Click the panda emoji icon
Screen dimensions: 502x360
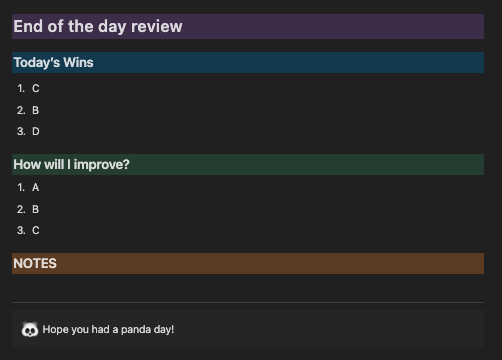tap(30, 330)
